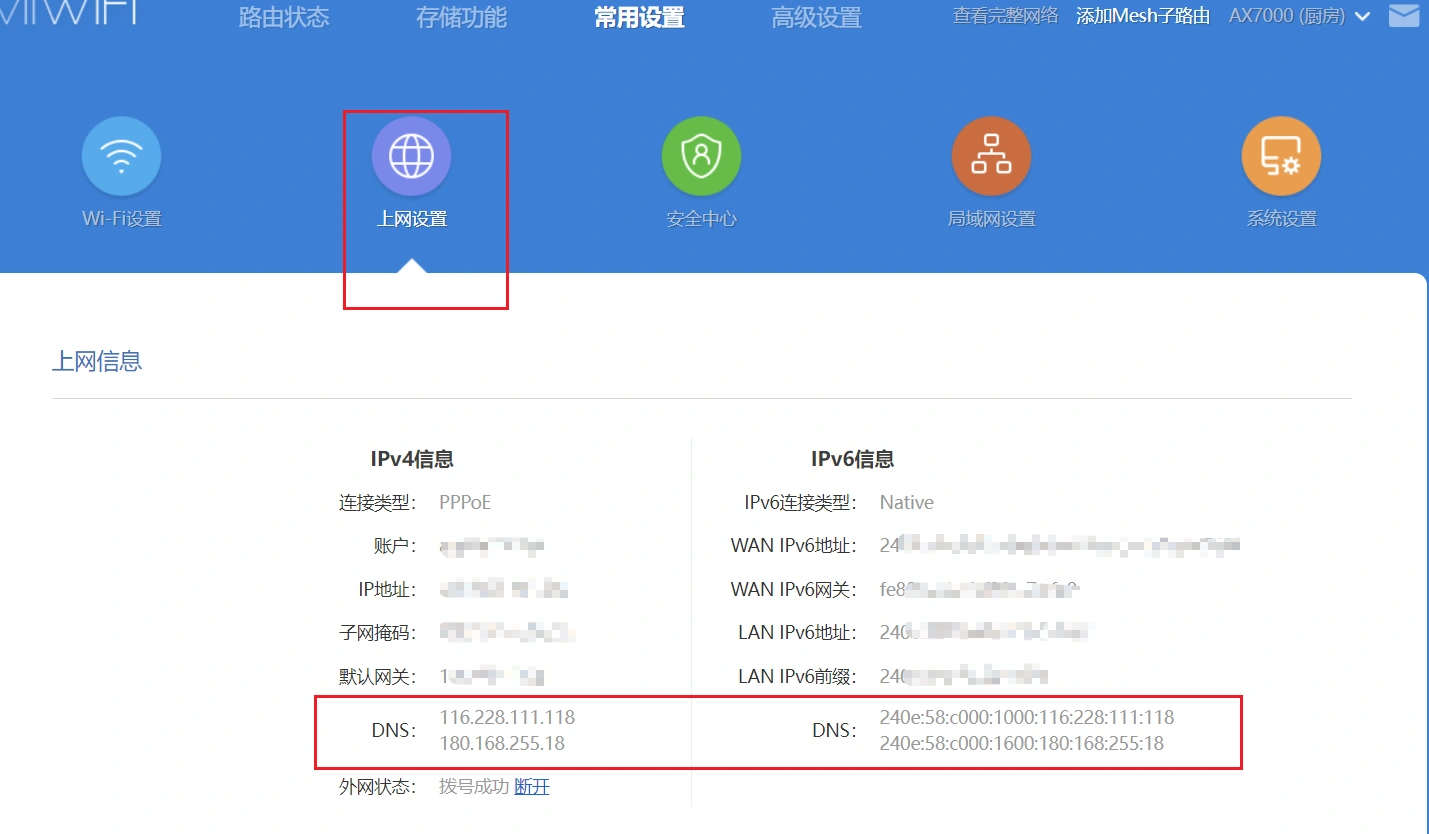Click the WAN IPv6网关 label
The height and width of the screenshot is (834, 1429).
(x=794, y=589)
